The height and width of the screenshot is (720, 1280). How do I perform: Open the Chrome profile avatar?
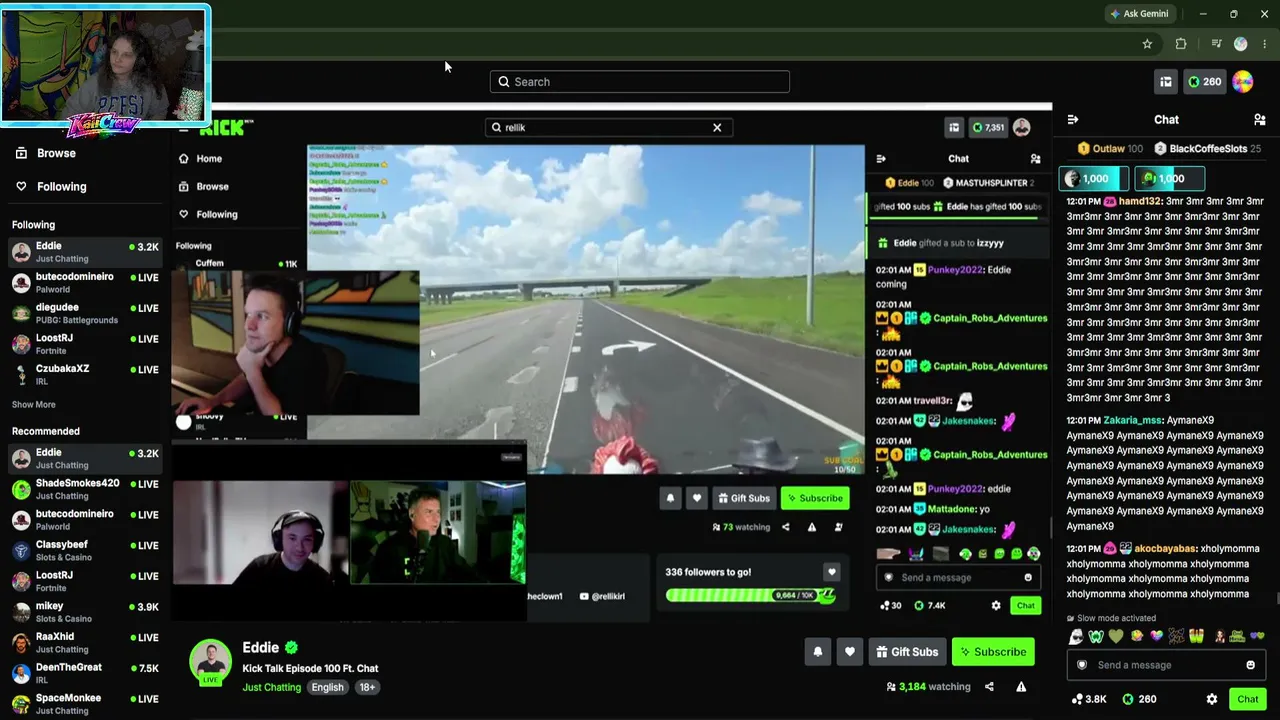coord(1241,44)
